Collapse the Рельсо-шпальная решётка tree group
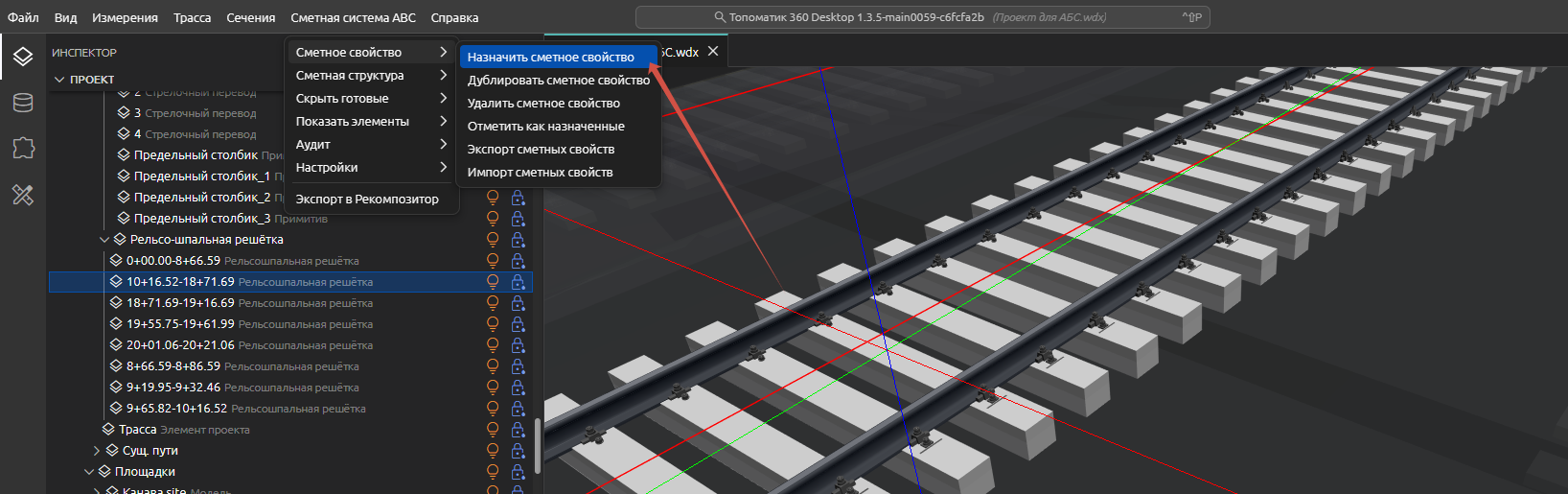Image resolution: width=1568 pixels, height=494 pixels. pos(104,240)
